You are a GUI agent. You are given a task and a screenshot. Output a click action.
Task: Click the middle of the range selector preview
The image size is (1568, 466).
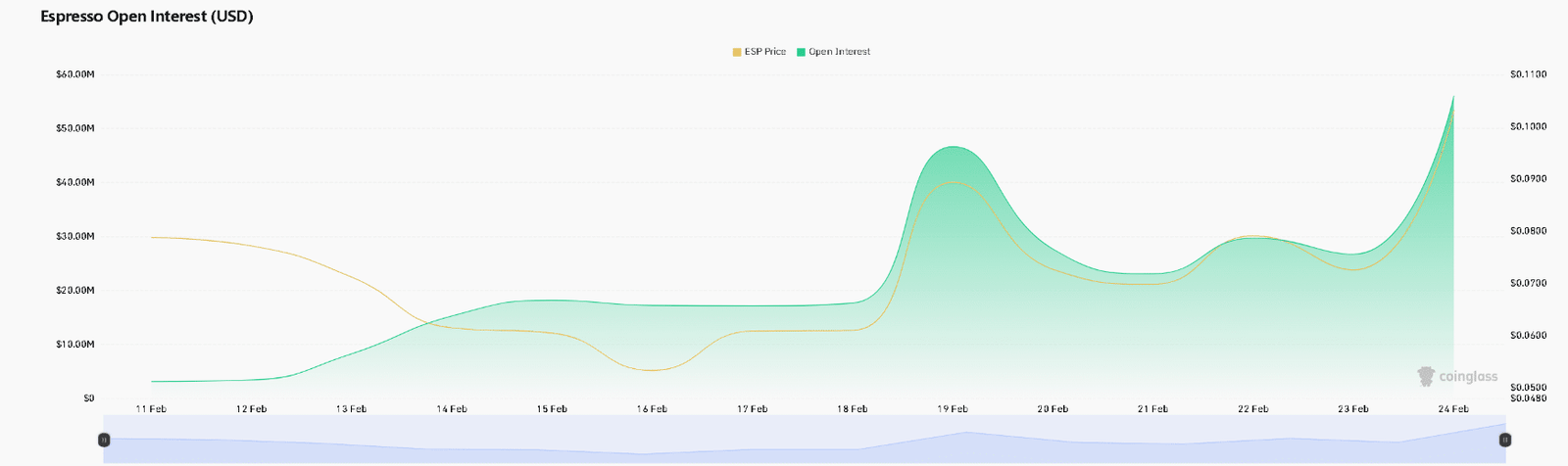[804, 440]
